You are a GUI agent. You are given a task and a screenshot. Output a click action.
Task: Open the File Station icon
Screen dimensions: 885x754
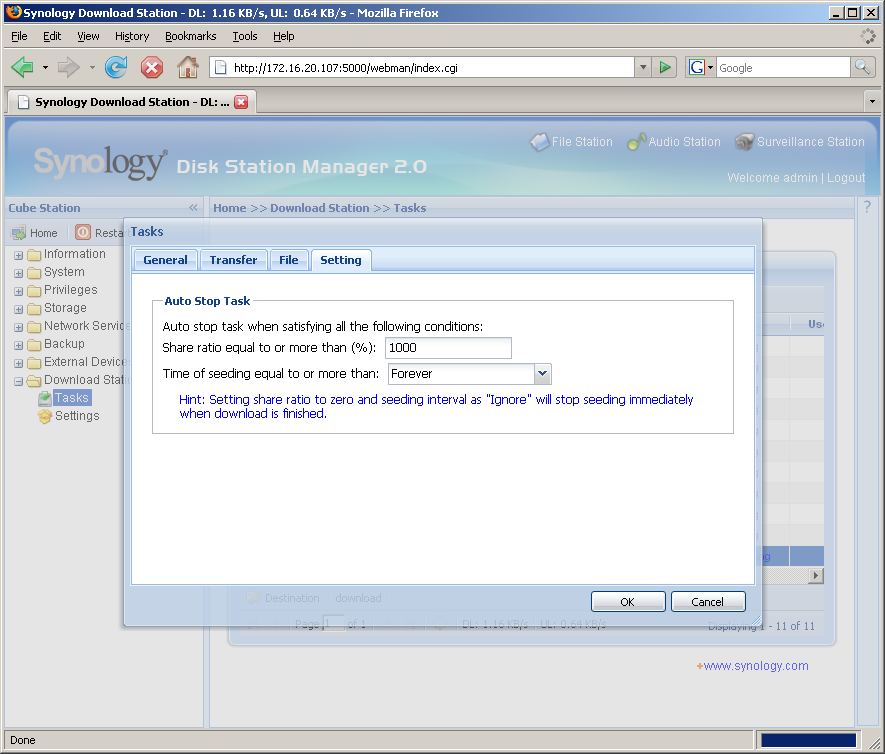coord(540,142)
